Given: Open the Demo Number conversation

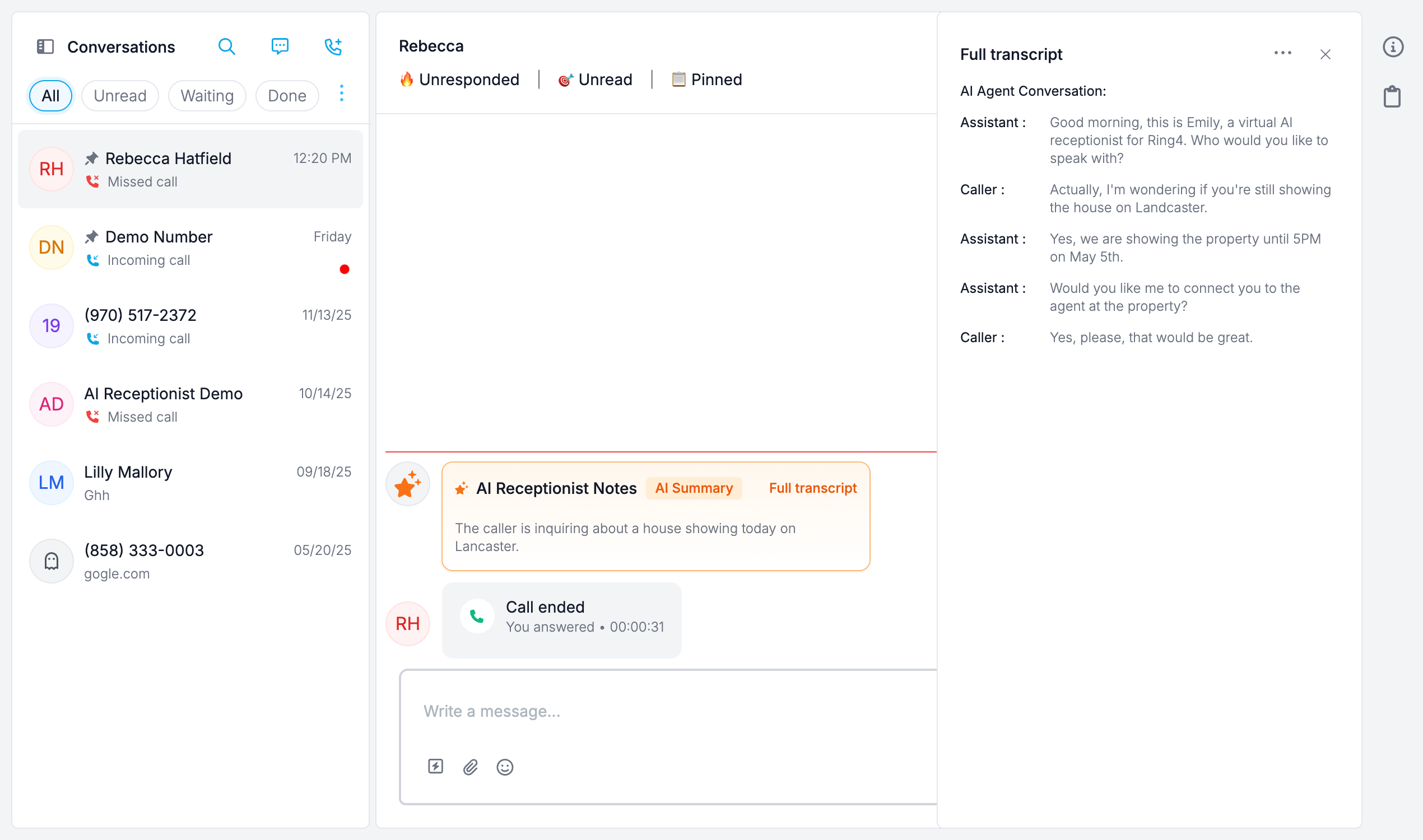Looking at the screenshot, I should [x=190, y=248].
